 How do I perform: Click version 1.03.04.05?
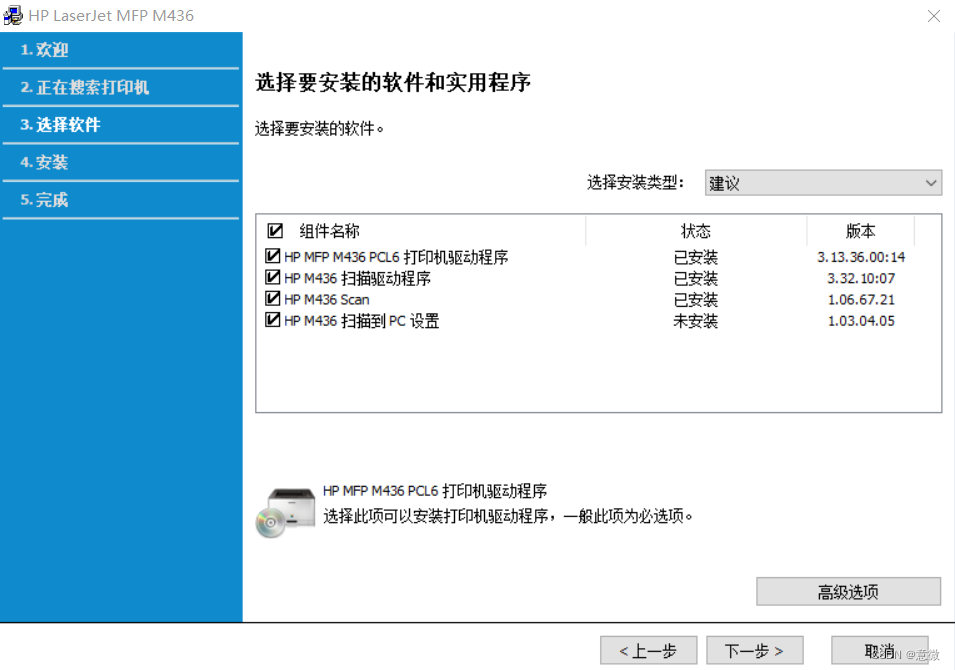(x=861, y=321)
